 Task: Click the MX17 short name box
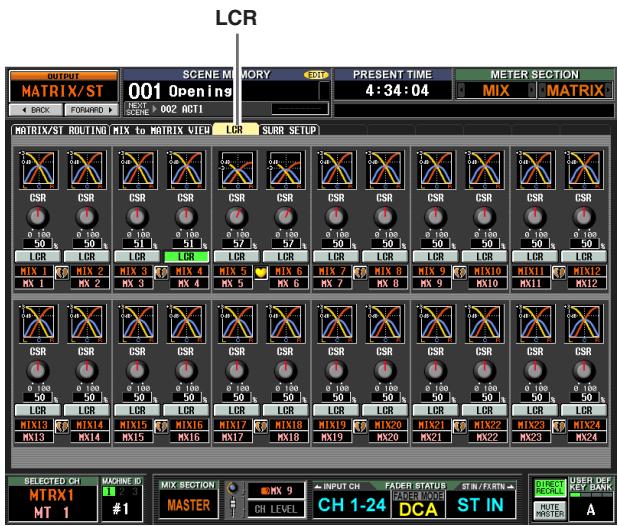coord(233,437)
